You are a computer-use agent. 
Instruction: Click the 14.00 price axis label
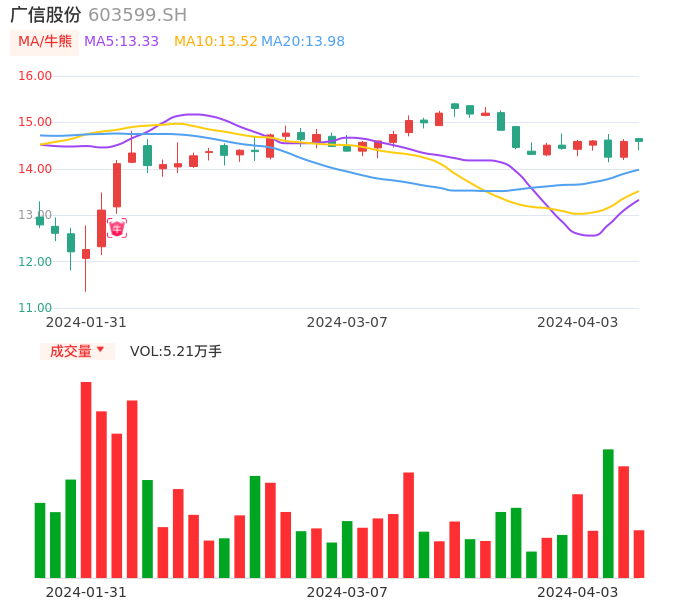(x=35, y=169)
